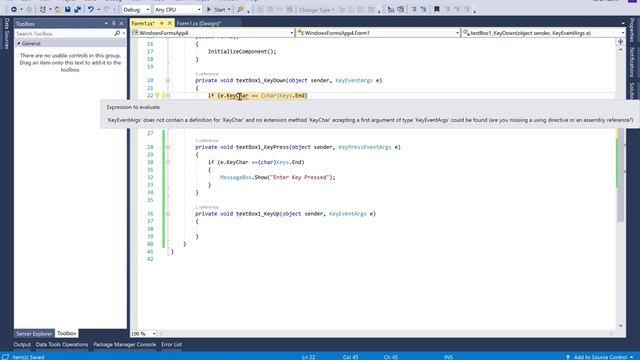Click the Search Toolbox input field
This screenshot has width=640, height=360.
(x=64, y=33)
